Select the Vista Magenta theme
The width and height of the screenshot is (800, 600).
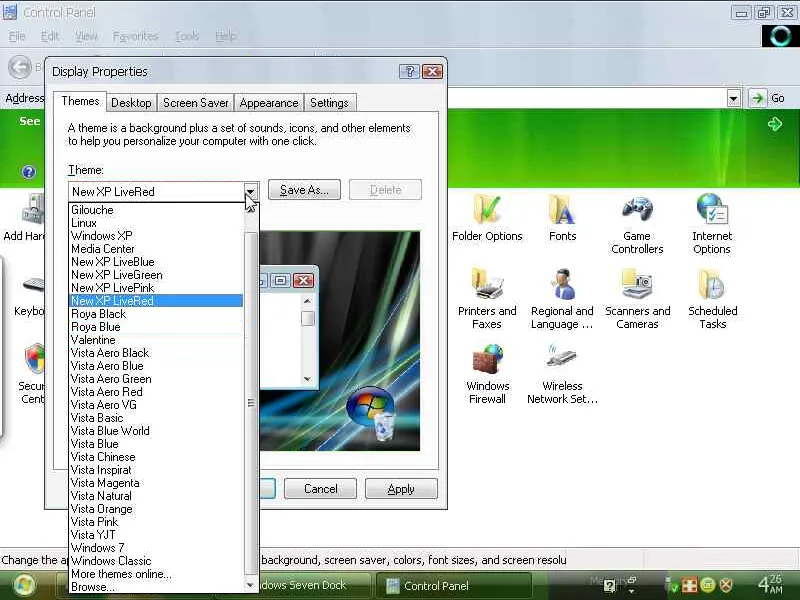click(x=156, y=483)
